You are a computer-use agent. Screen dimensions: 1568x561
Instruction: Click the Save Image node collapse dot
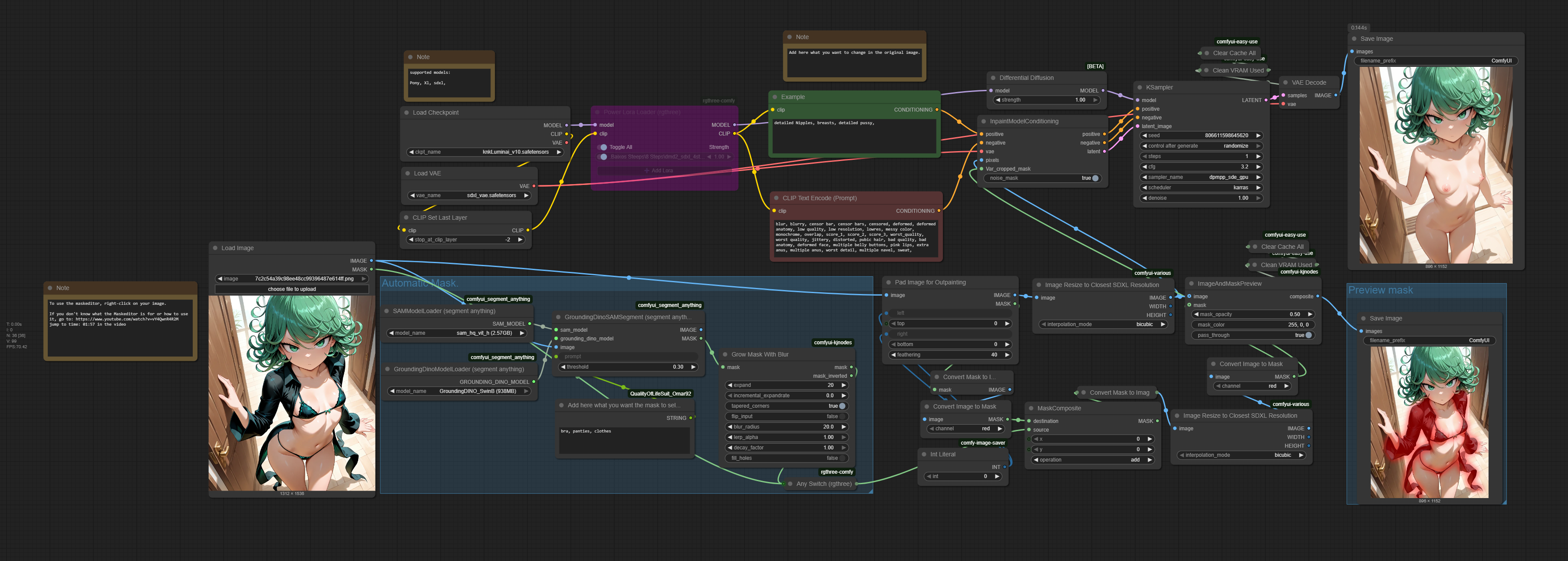click(x=1354, y=39)
